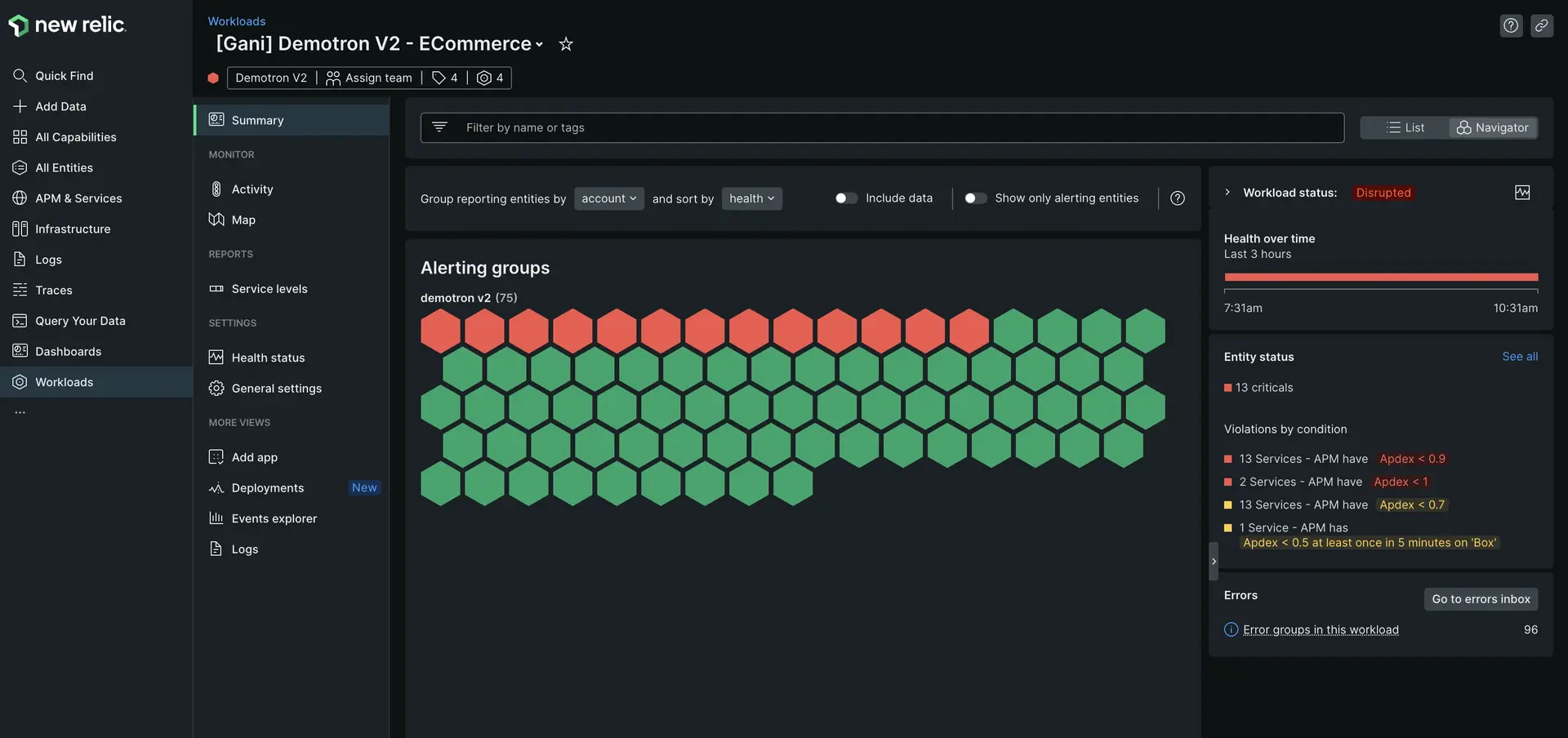Open help icon in top right

coord(1511,25)
